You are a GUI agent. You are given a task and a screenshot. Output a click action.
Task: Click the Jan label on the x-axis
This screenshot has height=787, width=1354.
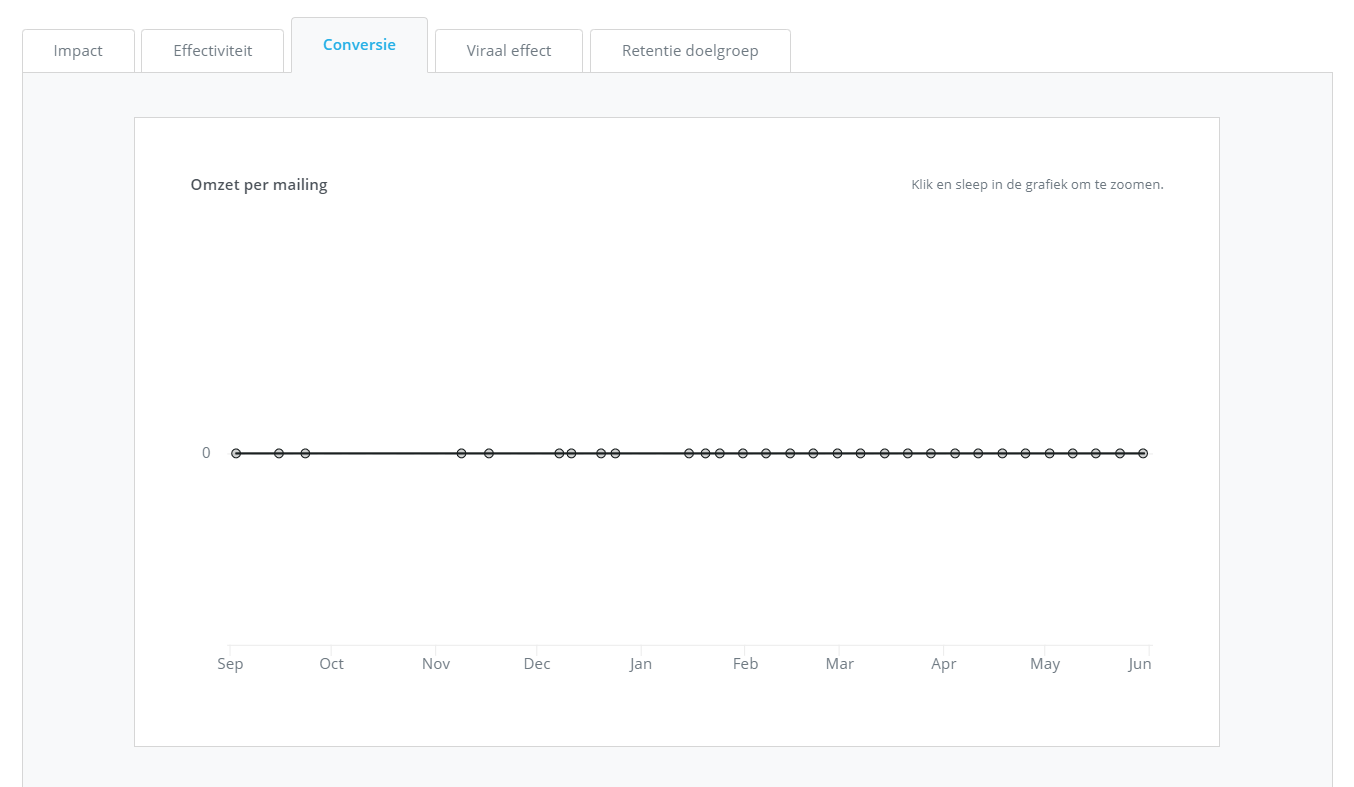point(641,664)
